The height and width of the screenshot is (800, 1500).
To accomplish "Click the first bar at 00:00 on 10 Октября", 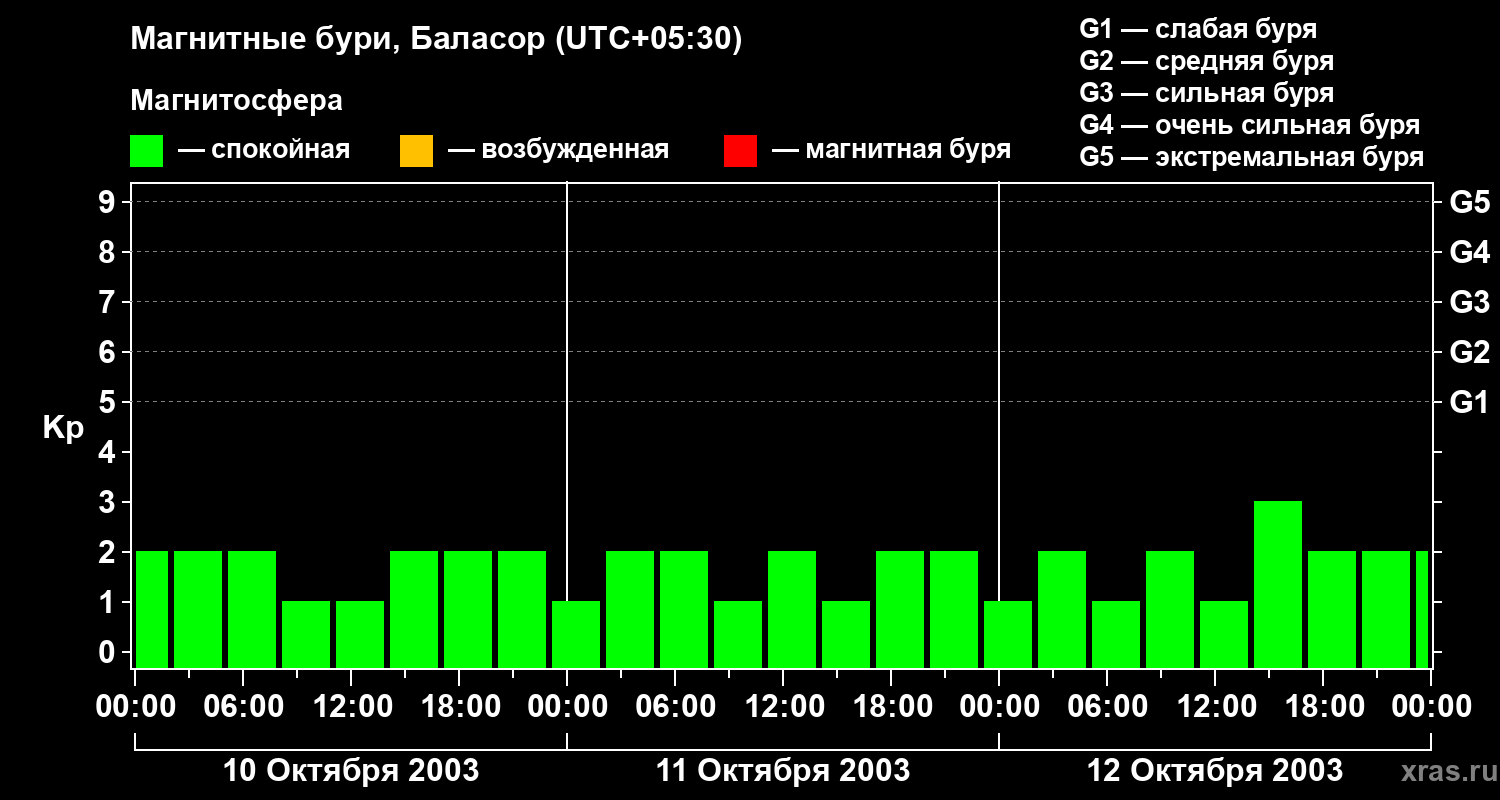I will tap(152, 609).
